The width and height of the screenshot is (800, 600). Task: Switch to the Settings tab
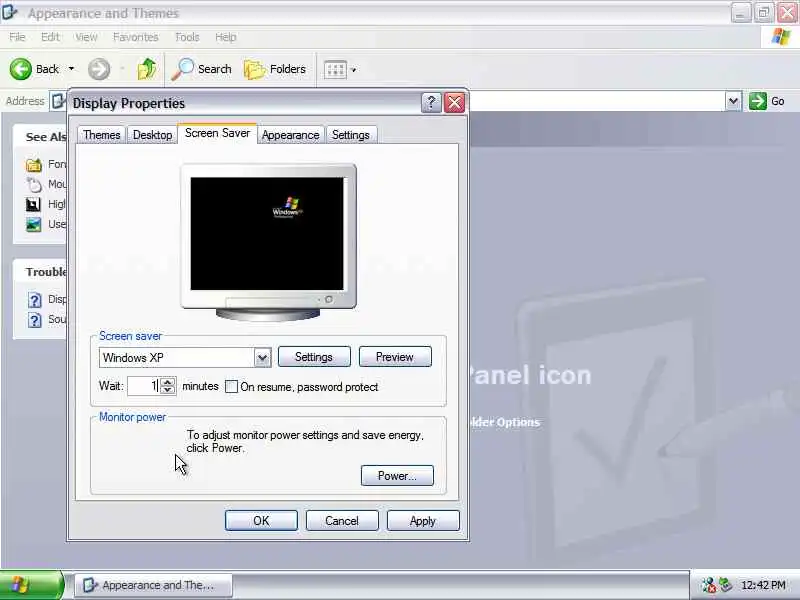(x=351, y=135)
